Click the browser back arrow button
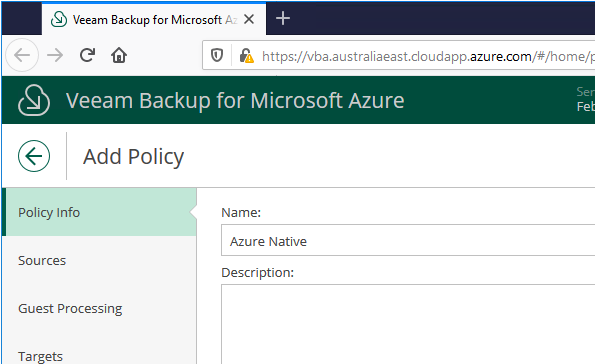595x364 pixels. point(22,55)
